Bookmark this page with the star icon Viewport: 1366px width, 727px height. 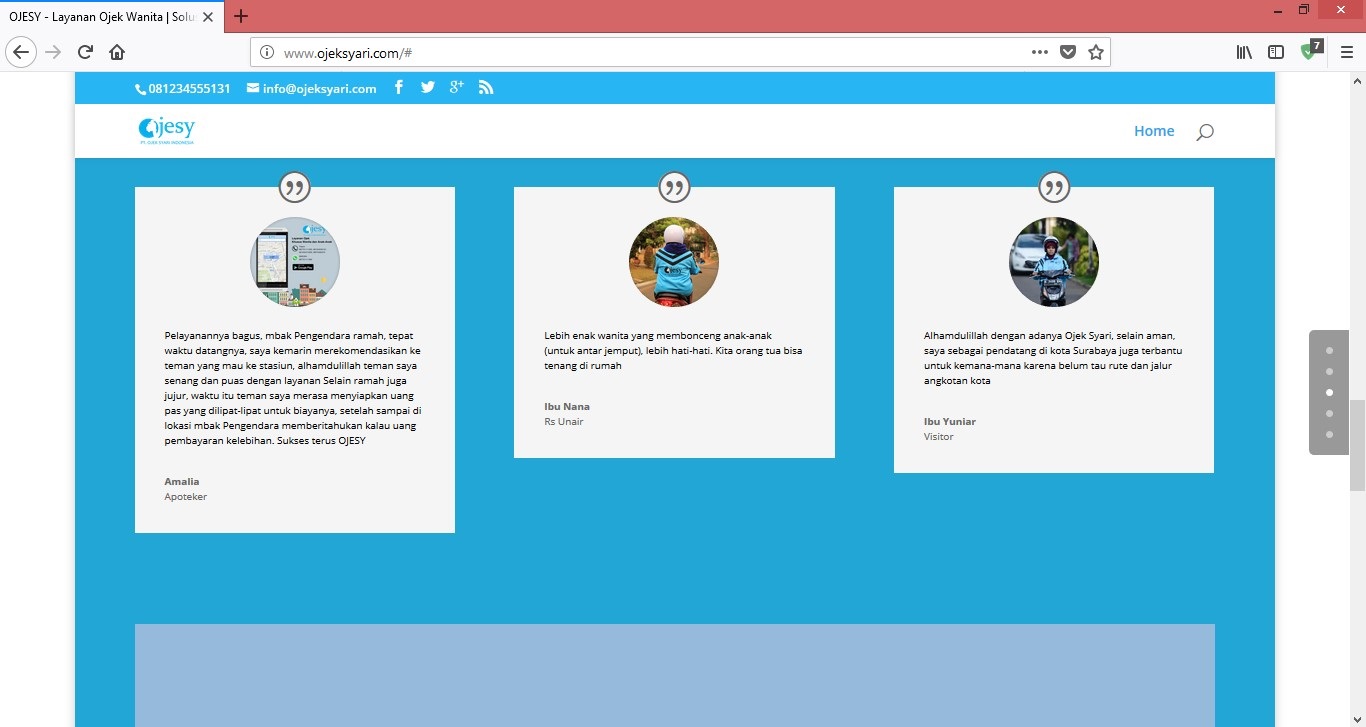pyautogui.click(x=1096, y=52)
